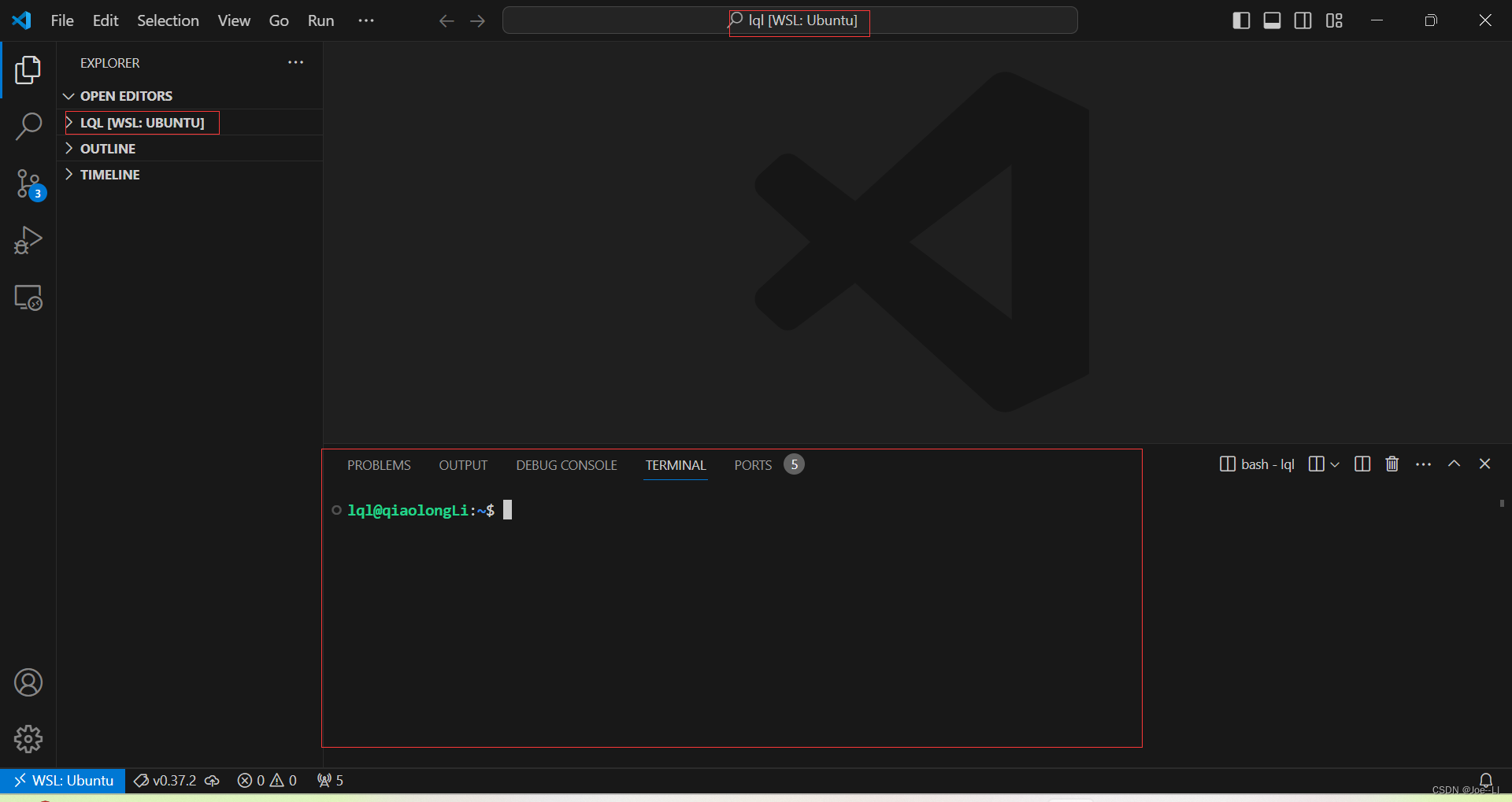Open the Explorer view in activity bar

point(28,70)
